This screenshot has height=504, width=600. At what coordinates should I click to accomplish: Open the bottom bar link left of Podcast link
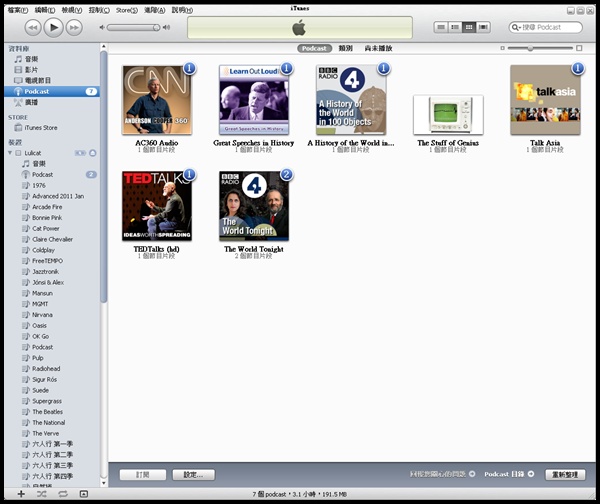pos(442,474)
